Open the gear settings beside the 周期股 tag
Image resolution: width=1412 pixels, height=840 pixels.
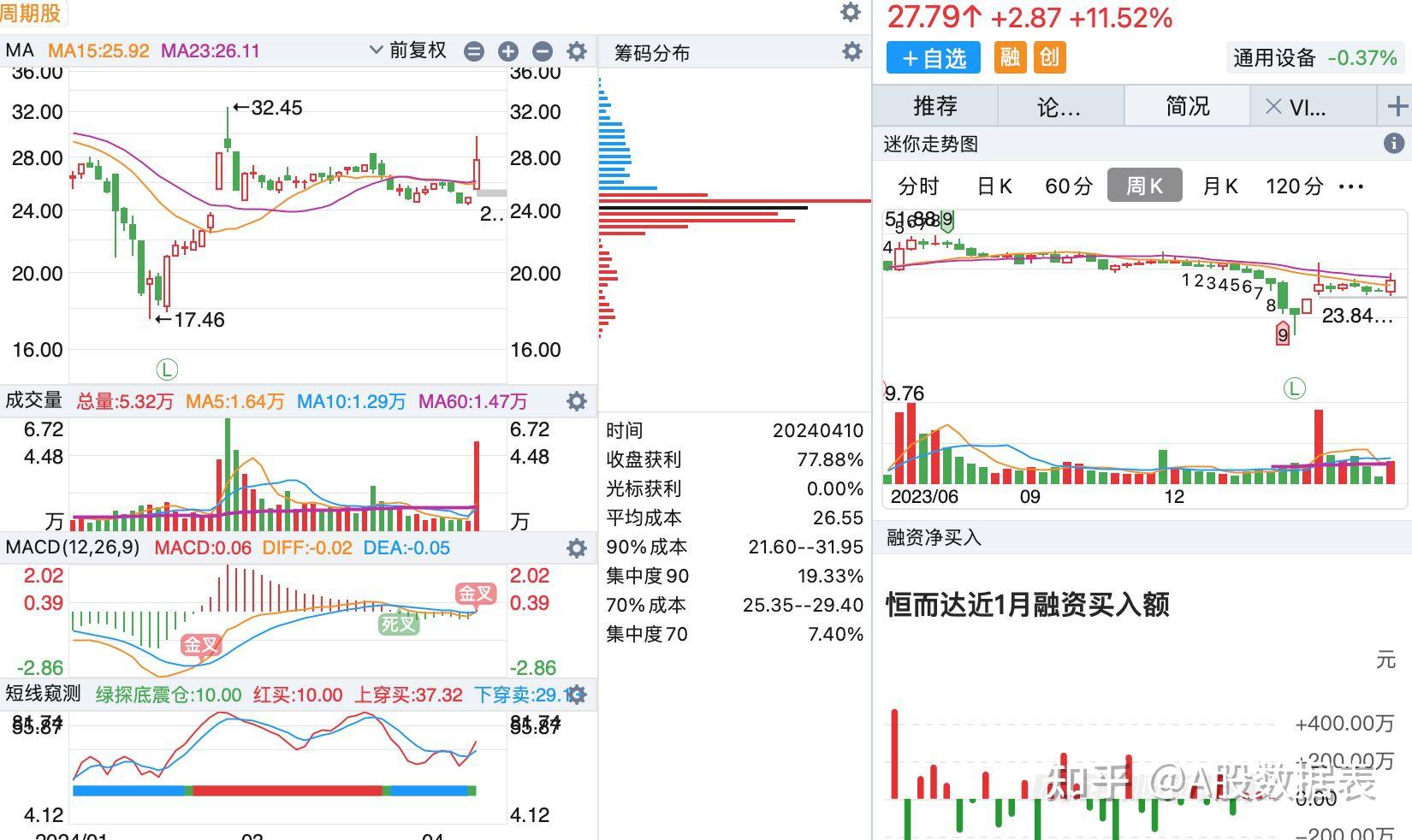[850, 12]
